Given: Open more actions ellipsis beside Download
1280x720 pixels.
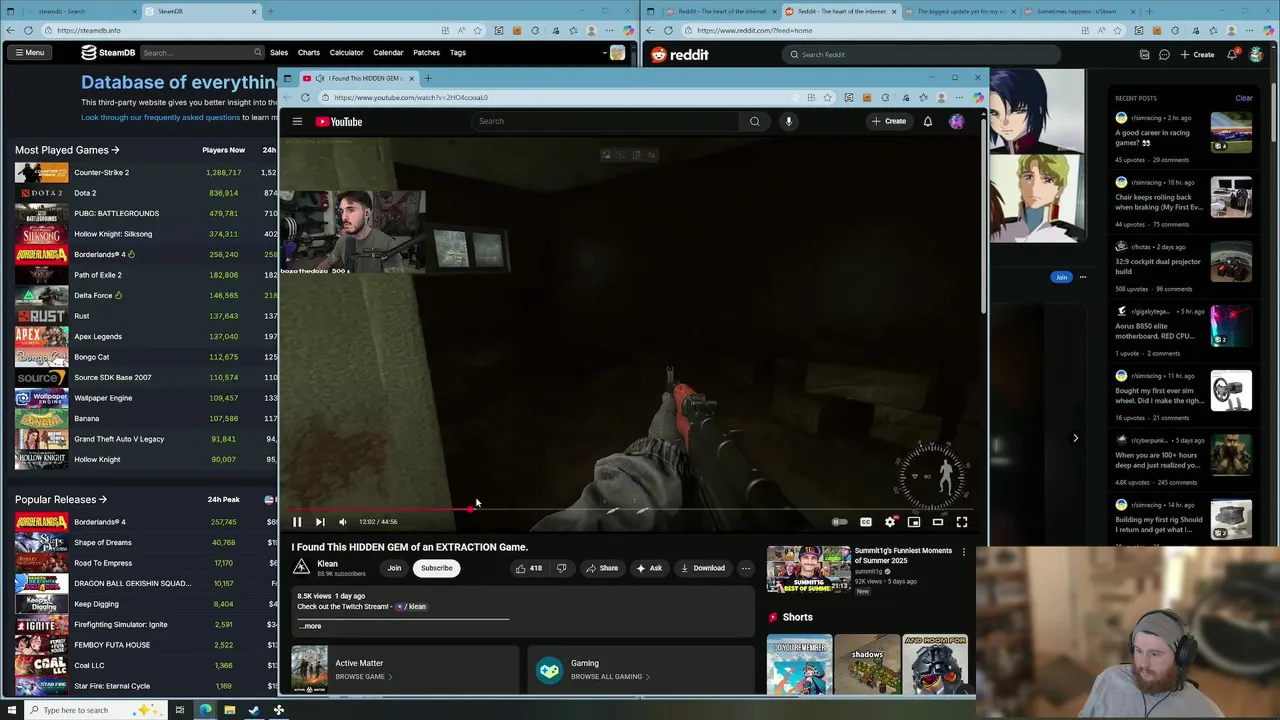Looking at the screenshot, I should pyautogui.click(x=745, y=568).
